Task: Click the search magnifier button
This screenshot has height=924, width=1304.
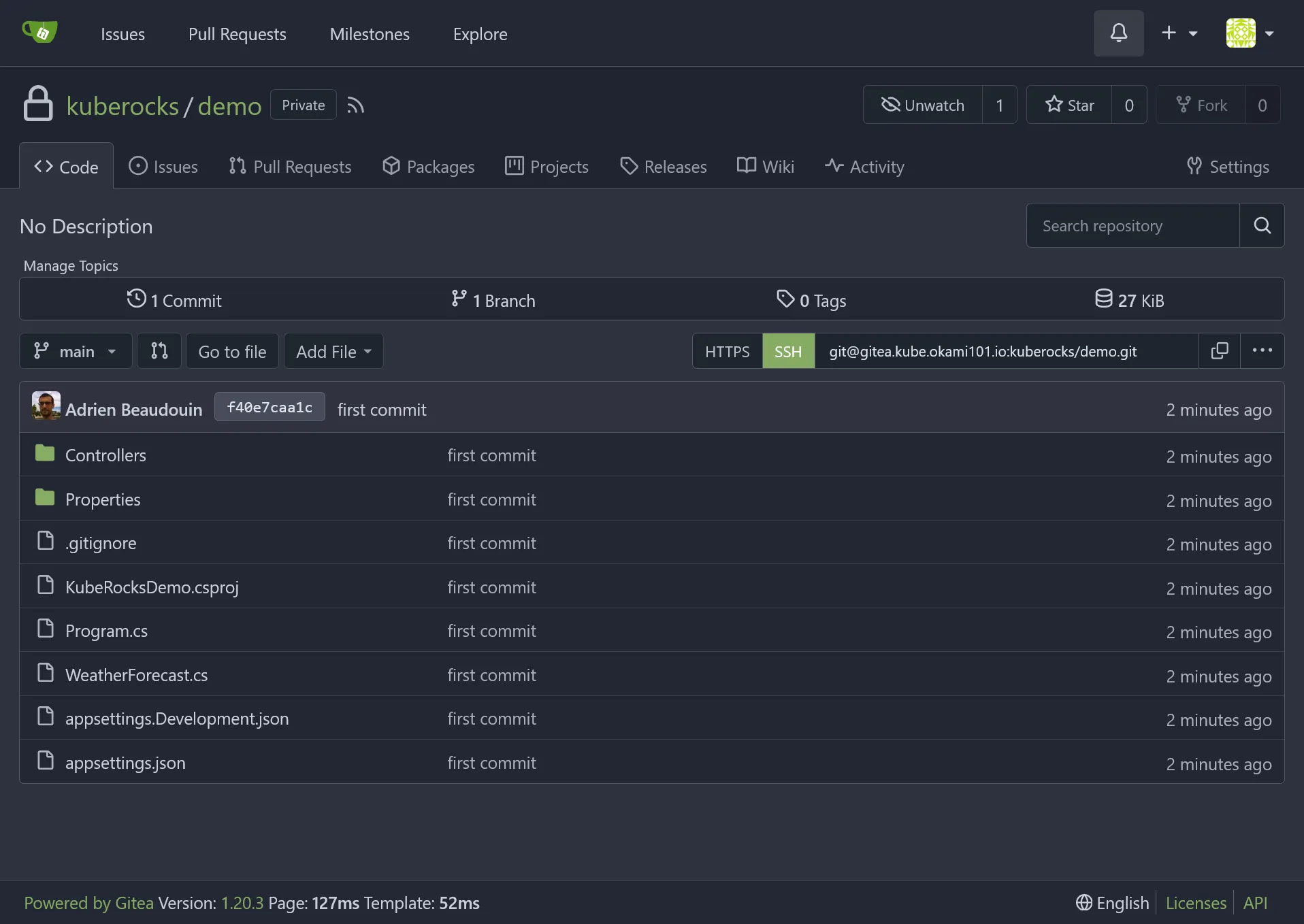Action: click(1262, 226)
